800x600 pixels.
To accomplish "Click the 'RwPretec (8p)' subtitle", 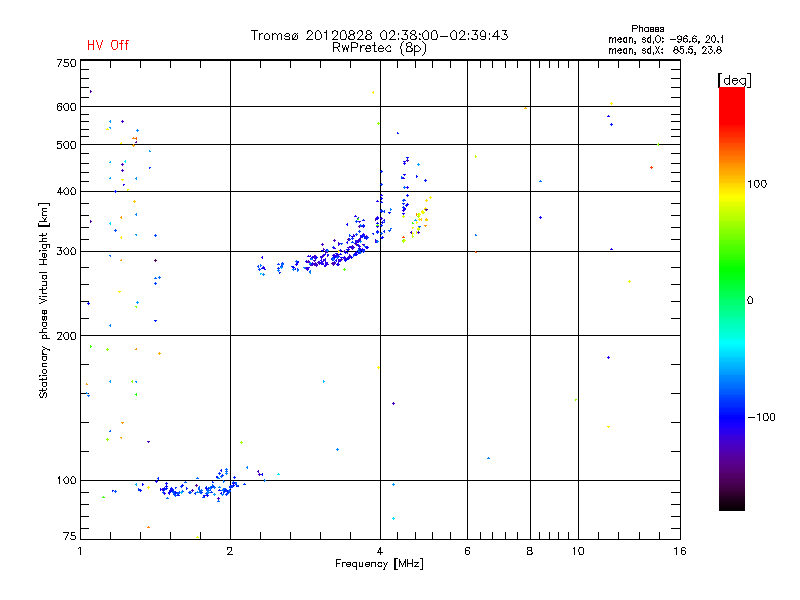I will (379, 48).
